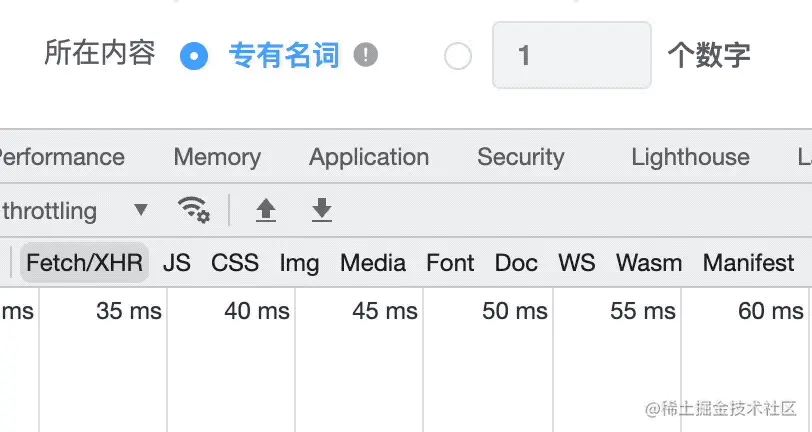Switch to the Memory tab

coord(217,157)
